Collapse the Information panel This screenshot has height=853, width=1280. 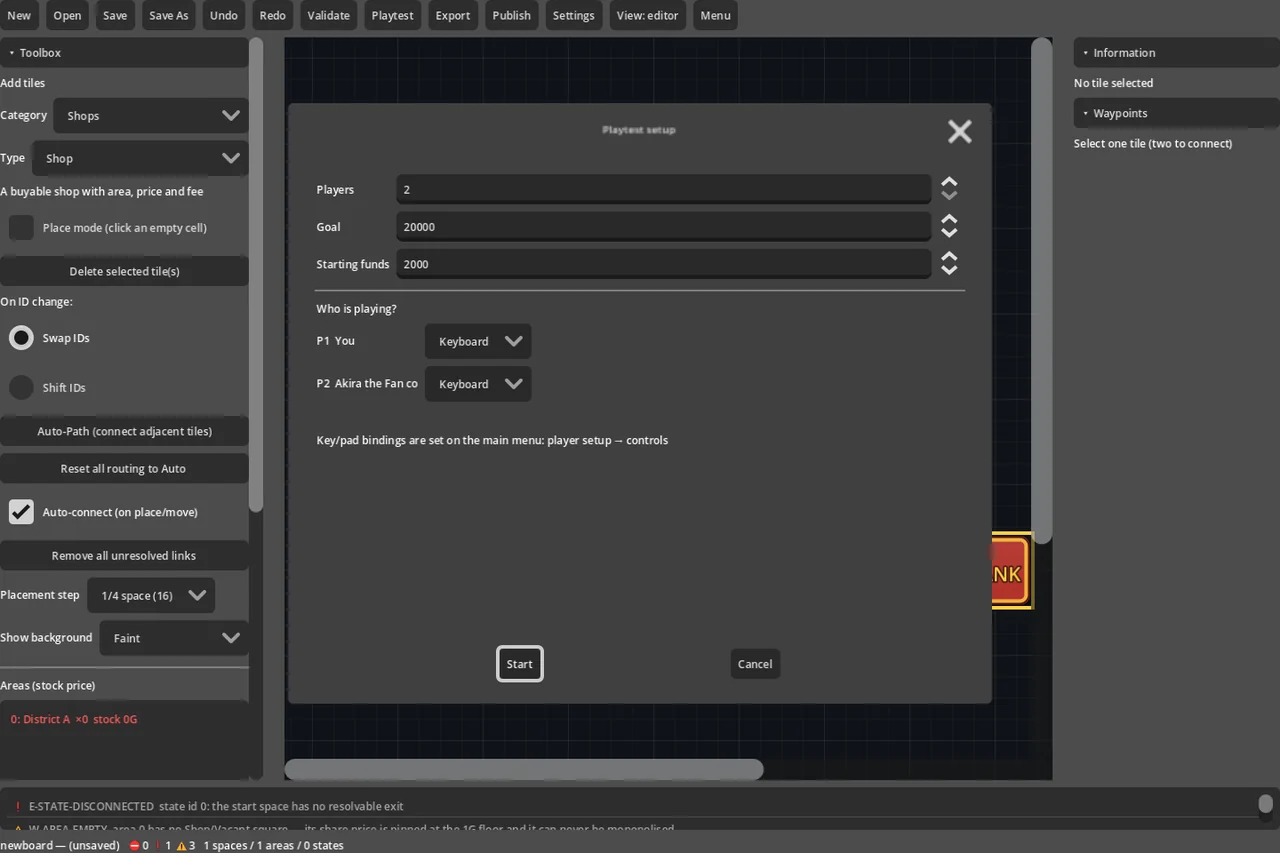[x=1177, y=53]
